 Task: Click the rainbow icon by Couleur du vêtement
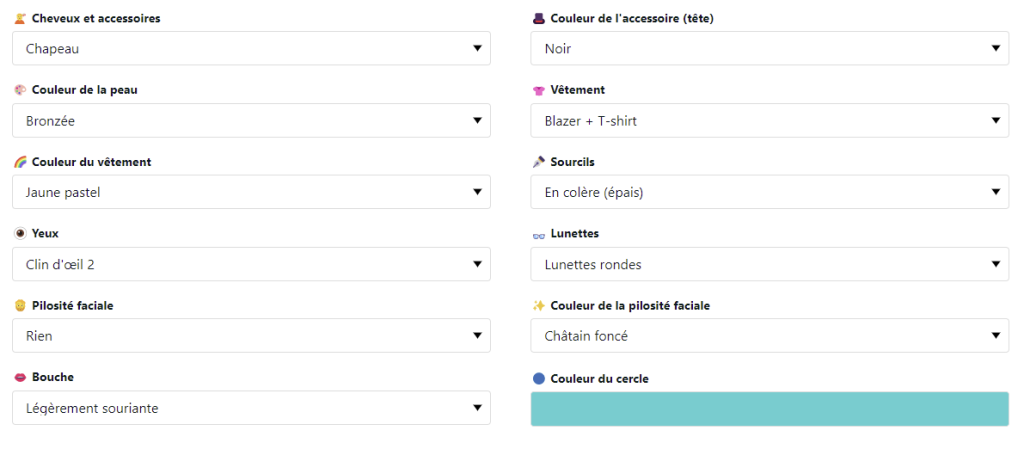(20, 163)
